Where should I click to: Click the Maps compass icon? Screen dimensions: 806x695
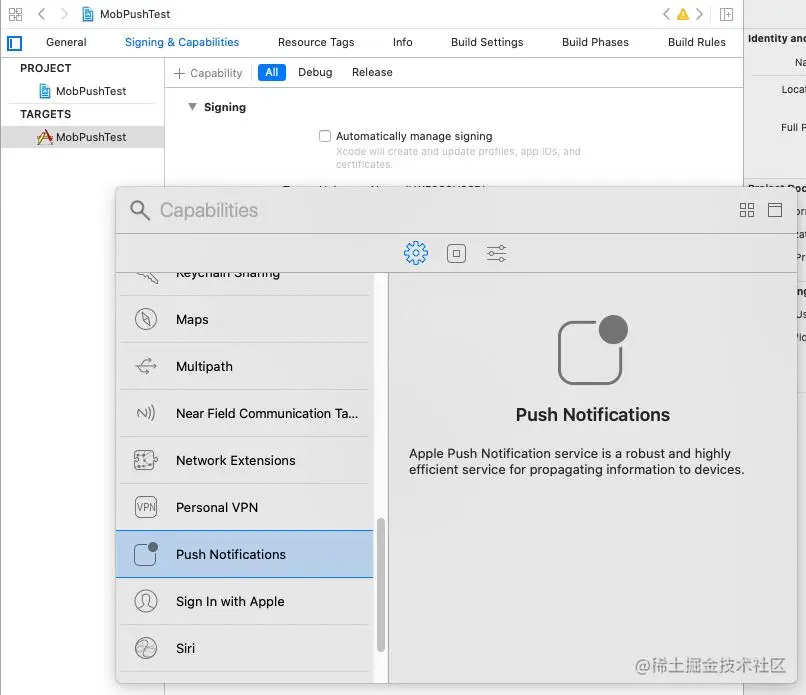point(146,319)
